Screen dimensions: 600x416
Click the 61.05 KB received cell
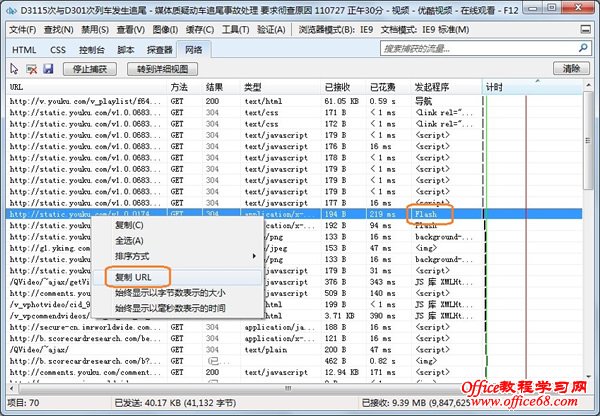point(341,101)
